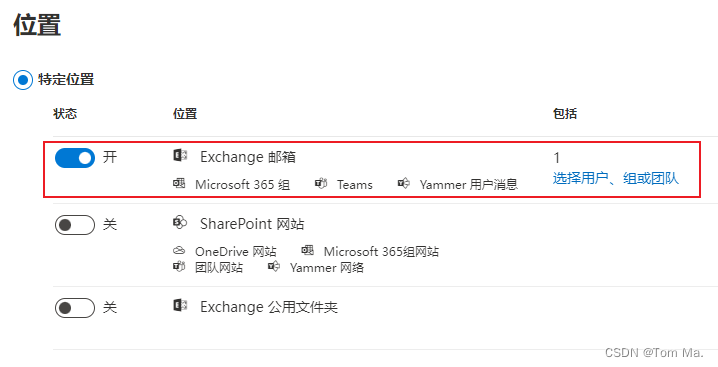Click the 团队网站 Teams icon

[x=179, y=266]
